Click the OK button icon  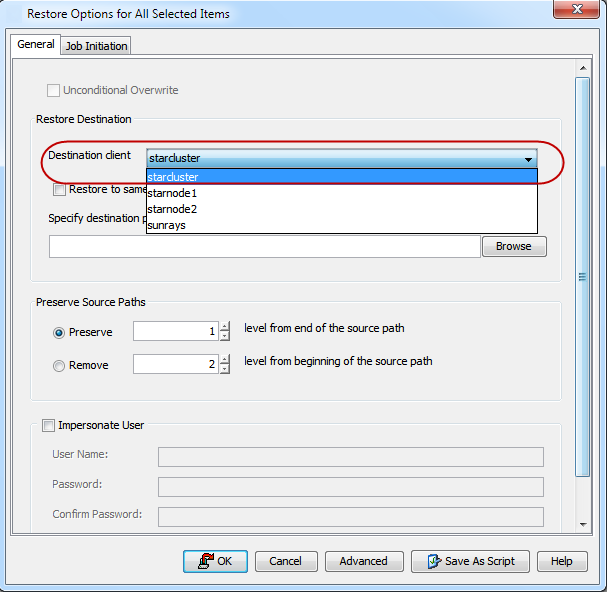(206, 561)
